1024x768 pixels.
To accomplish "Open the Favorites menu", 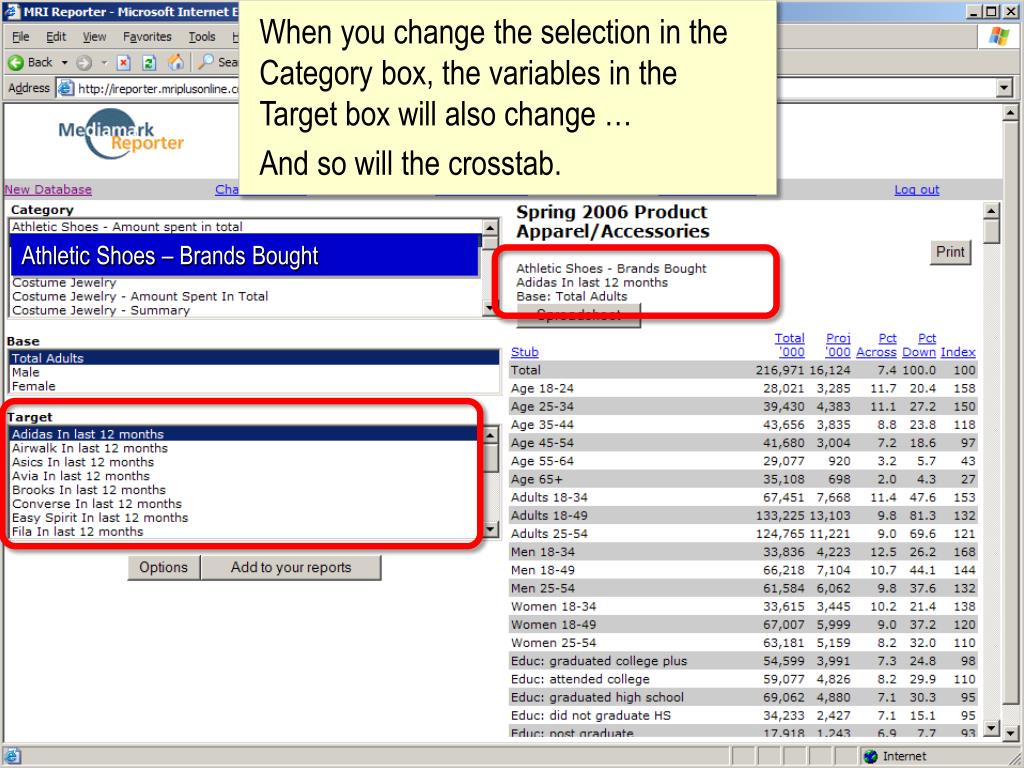I will (x=147, y=37).
